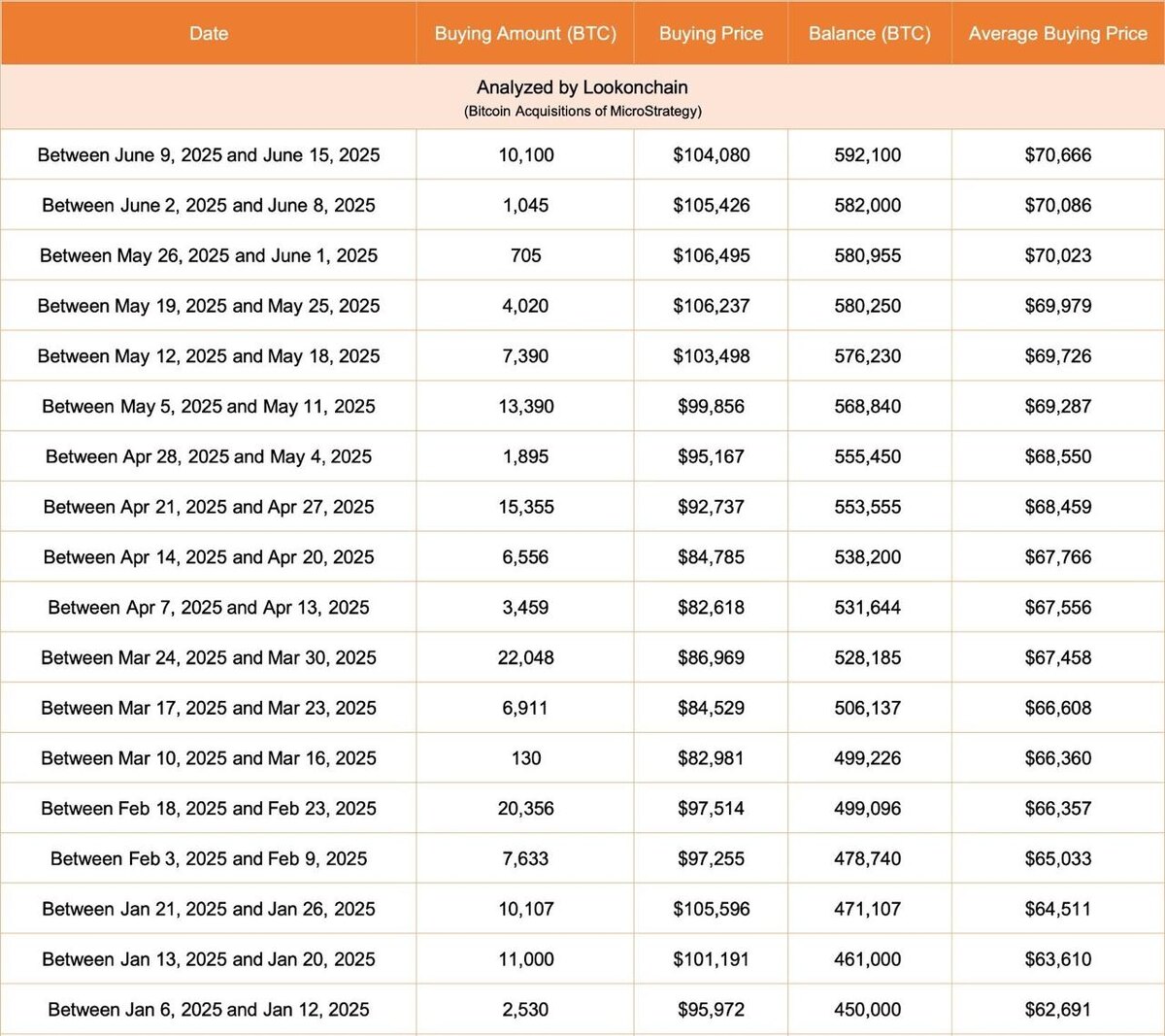This screenshot has height=1036, width=1165.
Task: Click the $99,856 buying price cell
Action: click(711, 406)
